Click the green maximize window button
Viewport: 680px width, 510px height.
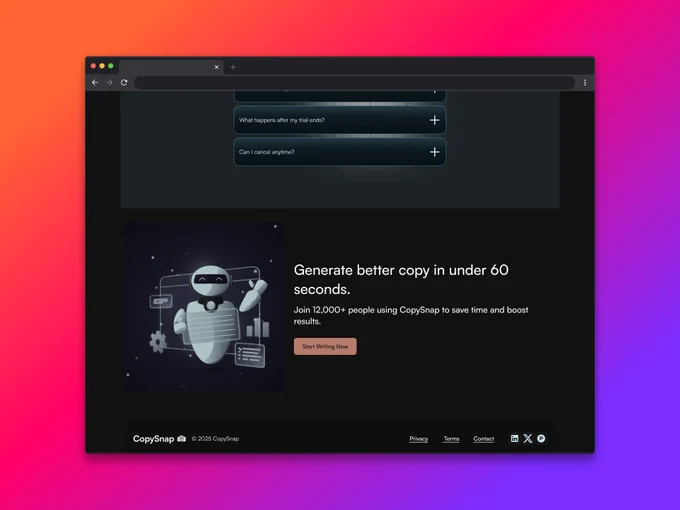coord(111,66)
